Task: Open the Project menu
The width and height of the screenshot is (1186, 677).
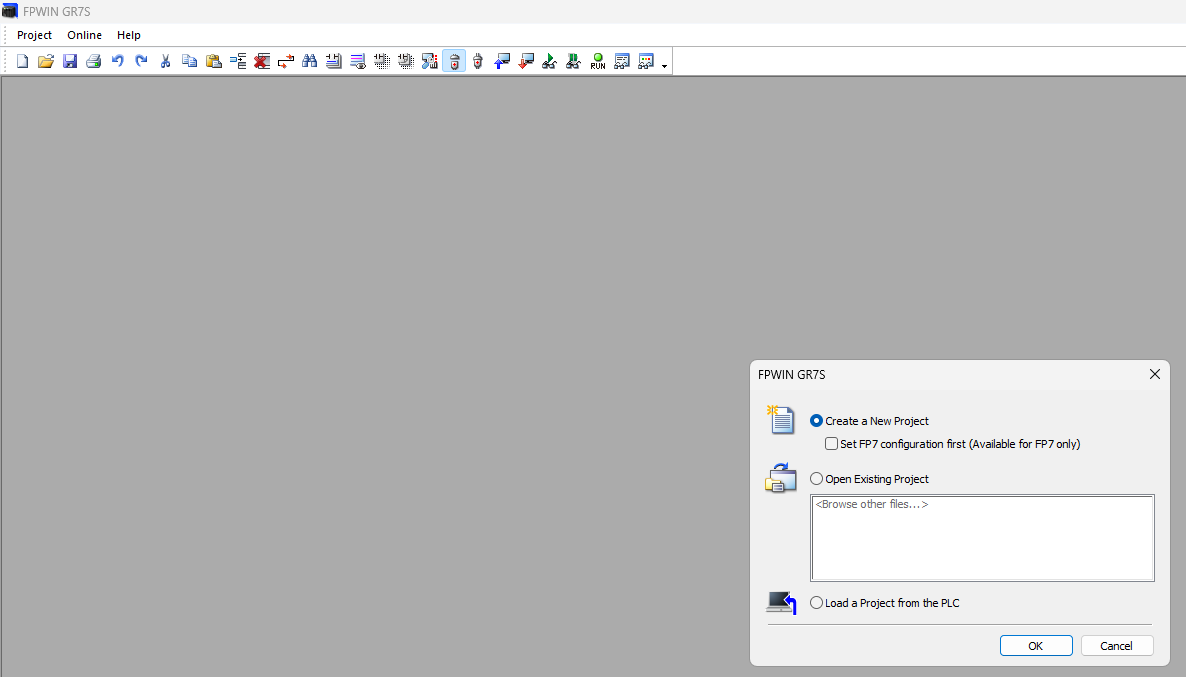Action: pyautogui.click(x=34, y=35)
